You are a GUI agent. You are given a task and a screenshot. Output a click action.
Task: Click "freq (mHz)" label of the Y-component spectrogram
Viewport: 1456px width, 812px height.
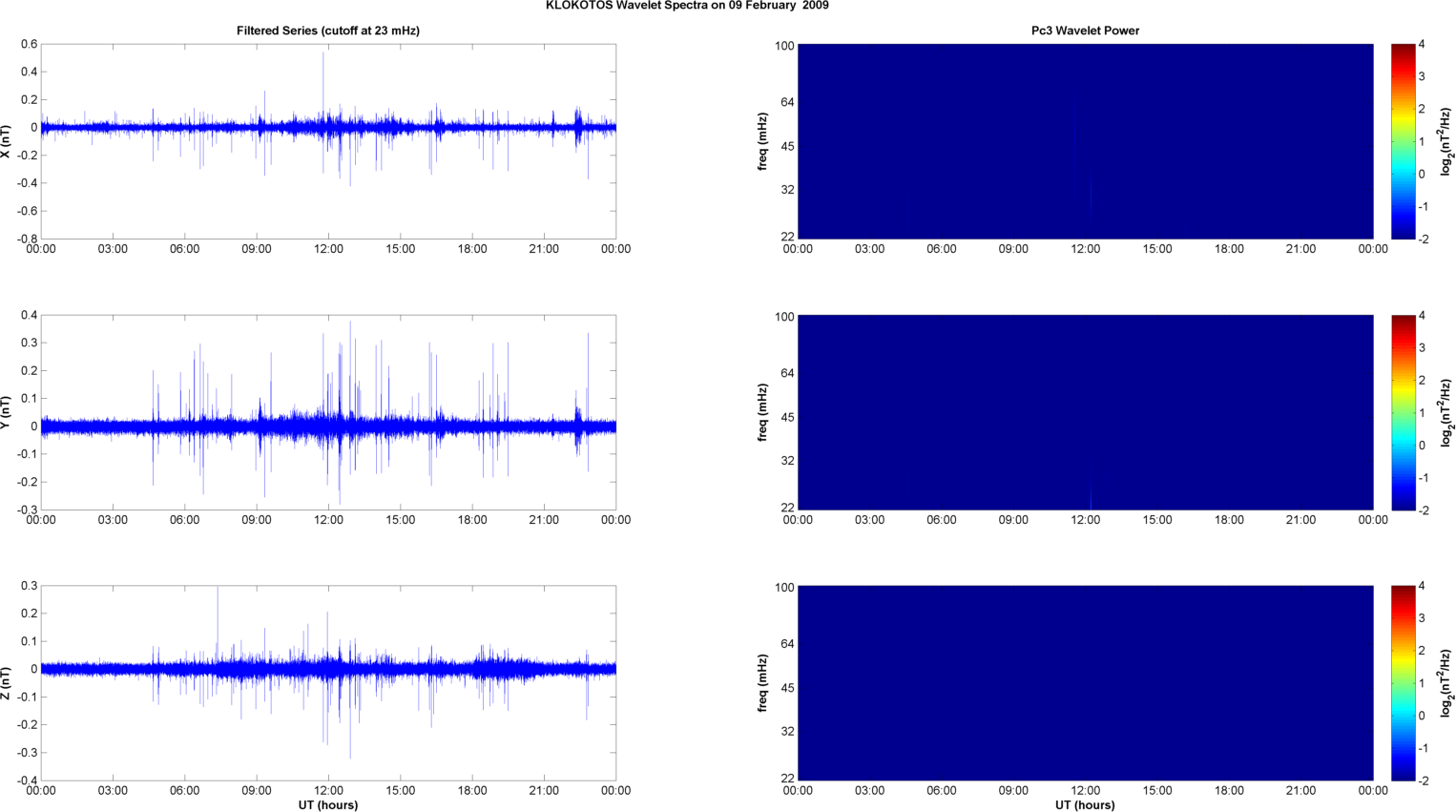(762, 412)
